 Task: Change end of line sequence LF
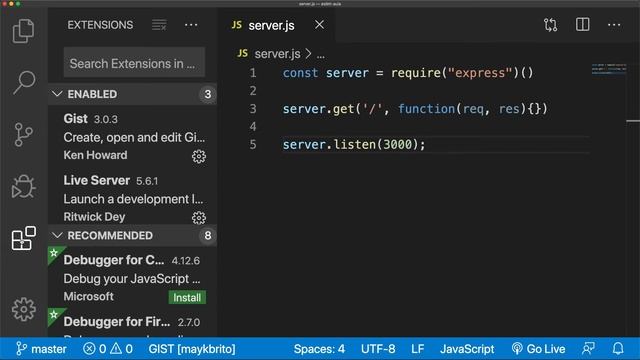pos(418,349)
